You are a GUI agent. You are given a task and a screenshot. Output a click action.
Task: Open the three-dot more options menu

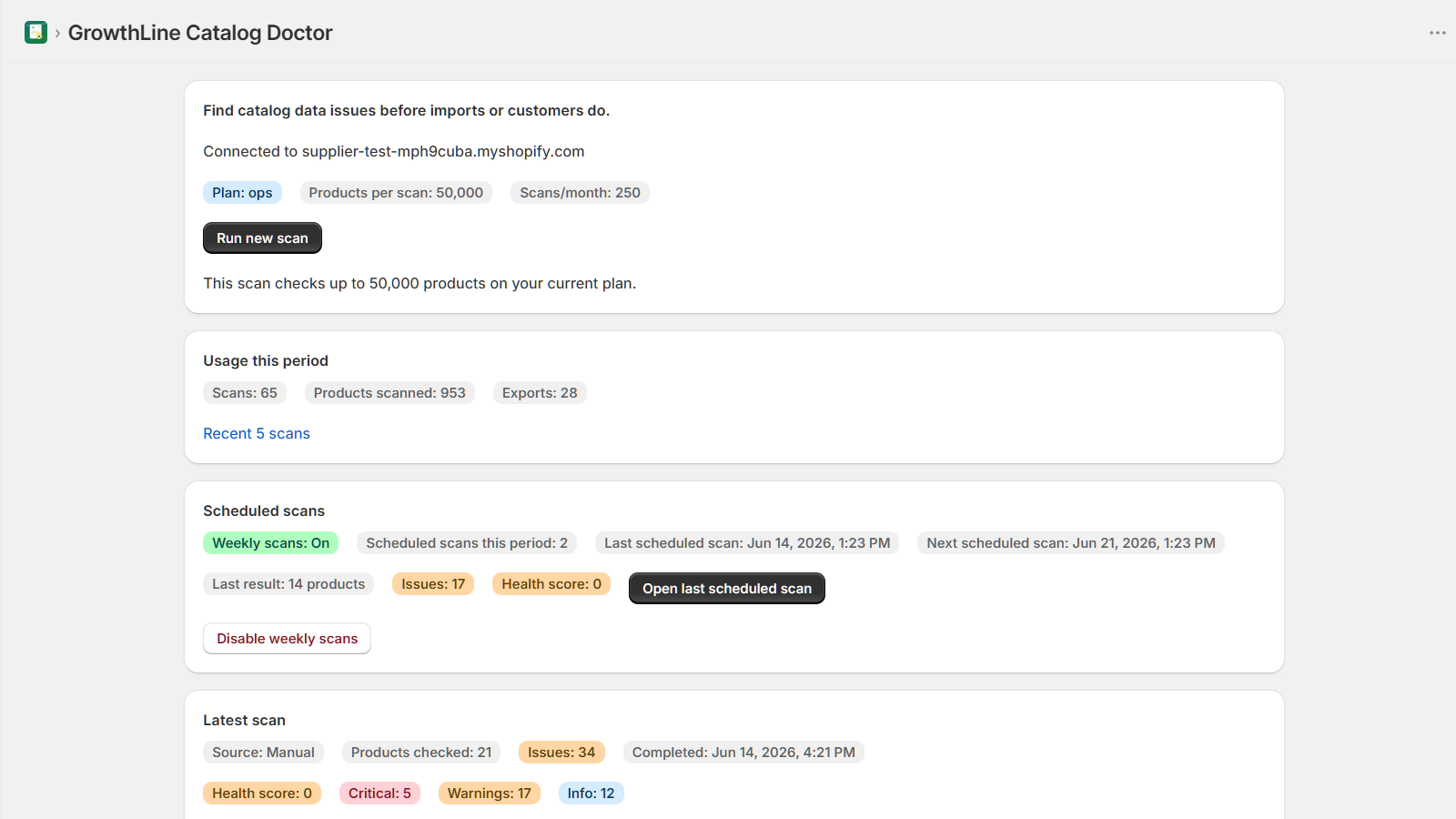[x=1438, y=33]
